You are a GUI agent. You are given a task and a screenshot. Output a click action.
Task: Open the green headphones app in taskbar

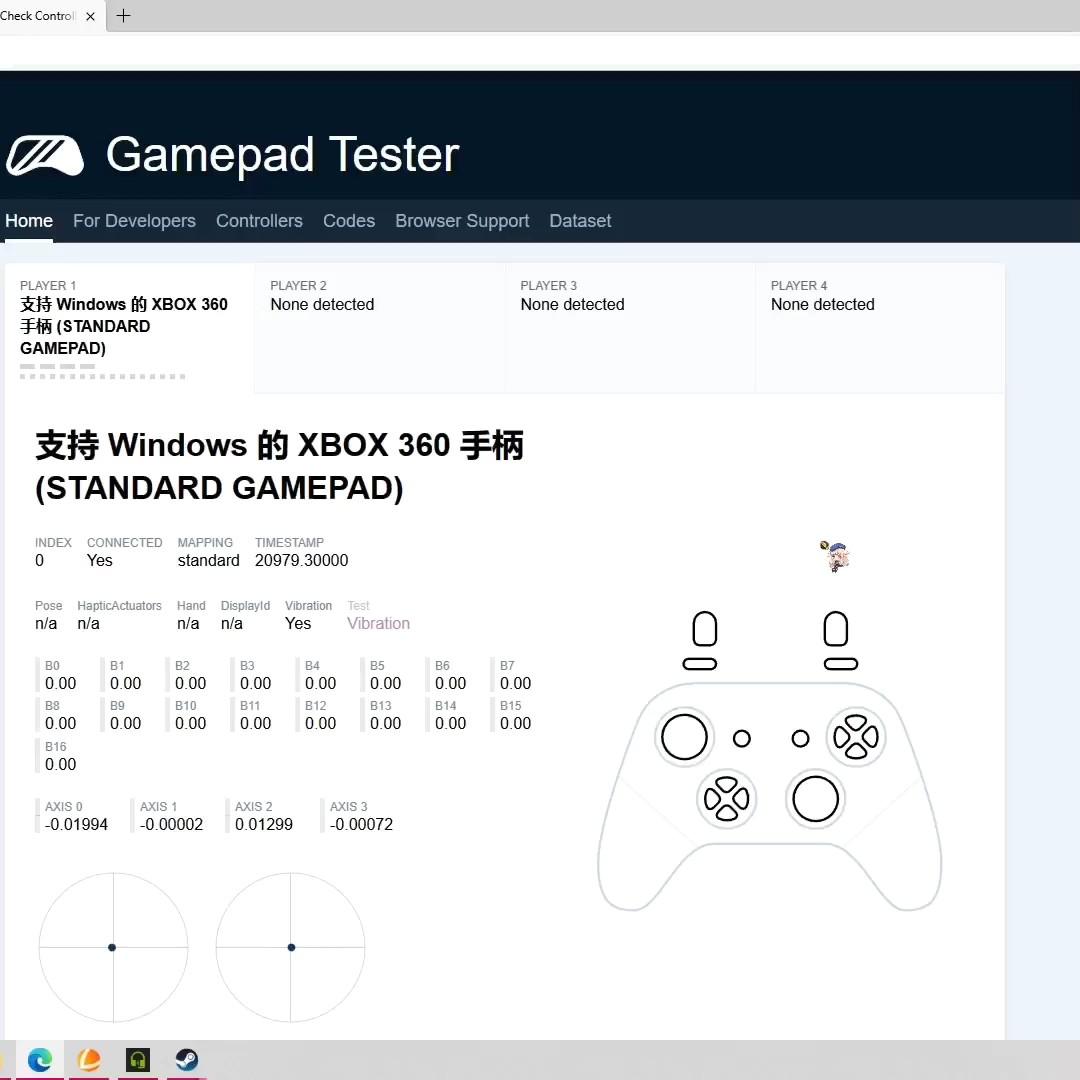click(x=138, y=1060)
